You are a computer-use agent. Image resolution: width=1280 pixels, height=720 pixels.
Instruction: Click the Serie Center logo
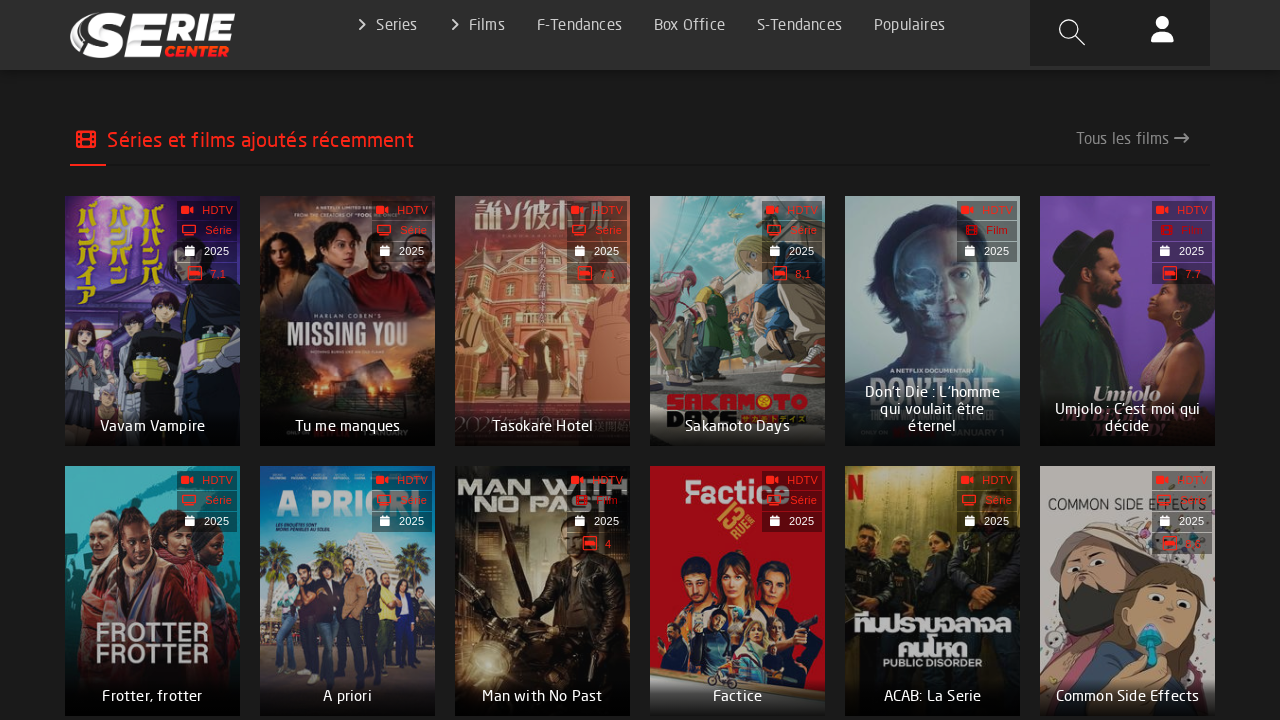[x=152, y=35]
